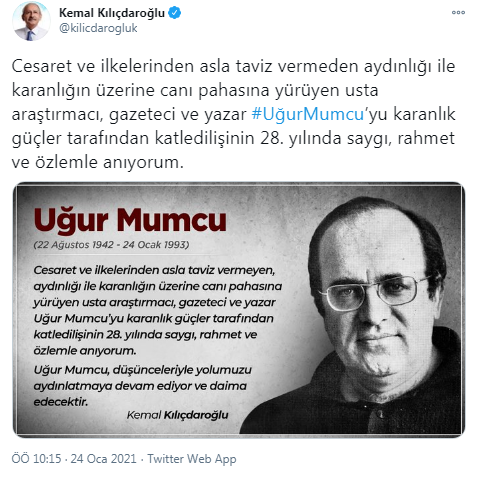Click the 22 Ağustos 1942 date line
Viewport: 477px width, 477px height.
point(111,245)
